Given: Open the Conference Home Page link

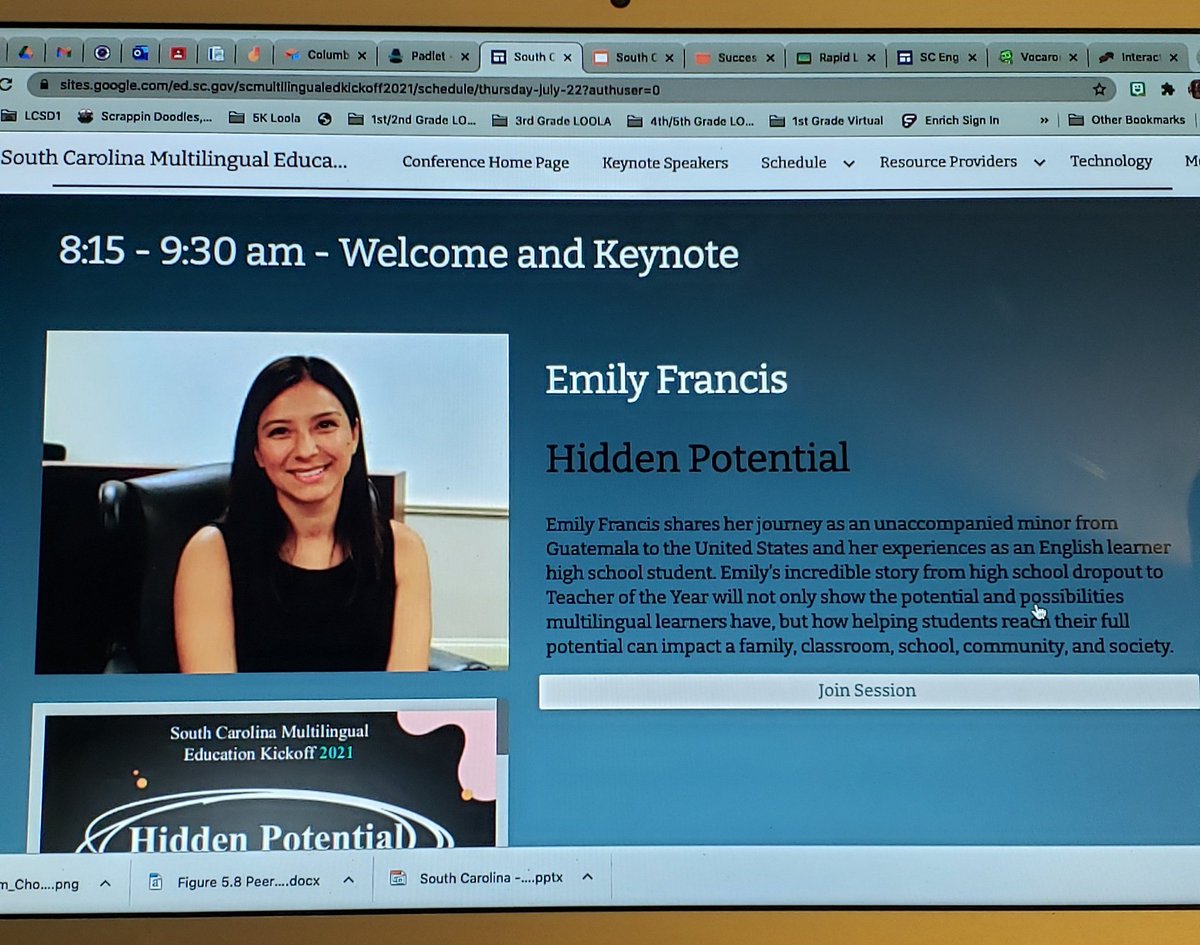Looking at the screenshot, I should tap(486, 161).
